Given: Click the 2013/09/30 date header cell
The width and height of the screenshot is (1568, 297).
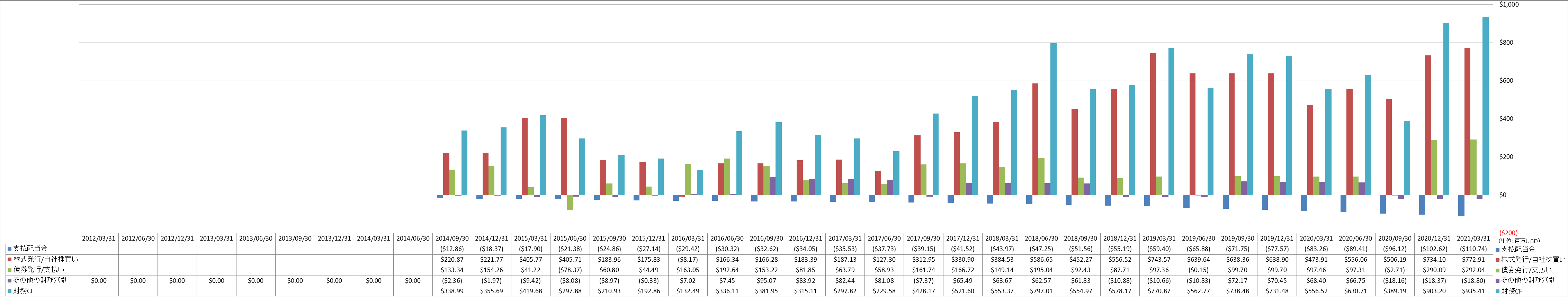Looking at the screenshot, I should click(295, 238).
